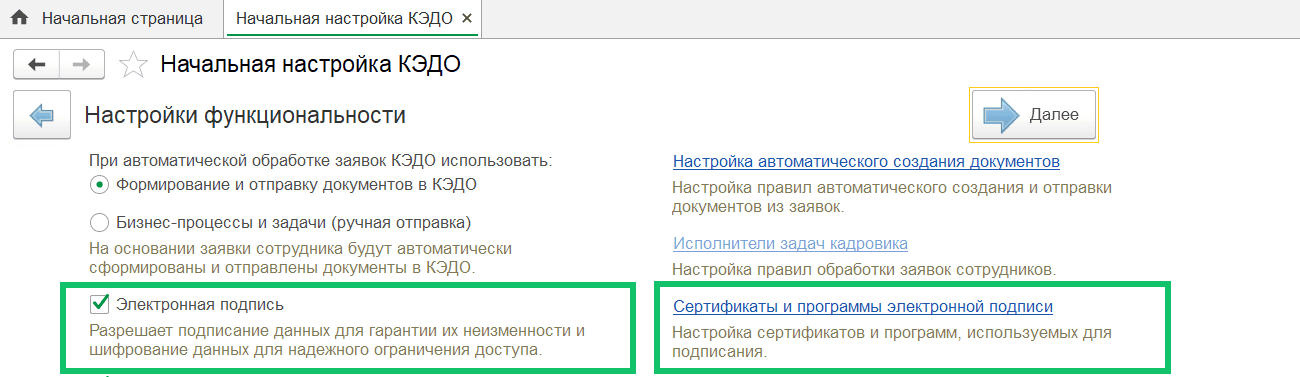Click the blue arrow icon inside Далее
Screen dimensions: 1300x377
point(1002,115)
